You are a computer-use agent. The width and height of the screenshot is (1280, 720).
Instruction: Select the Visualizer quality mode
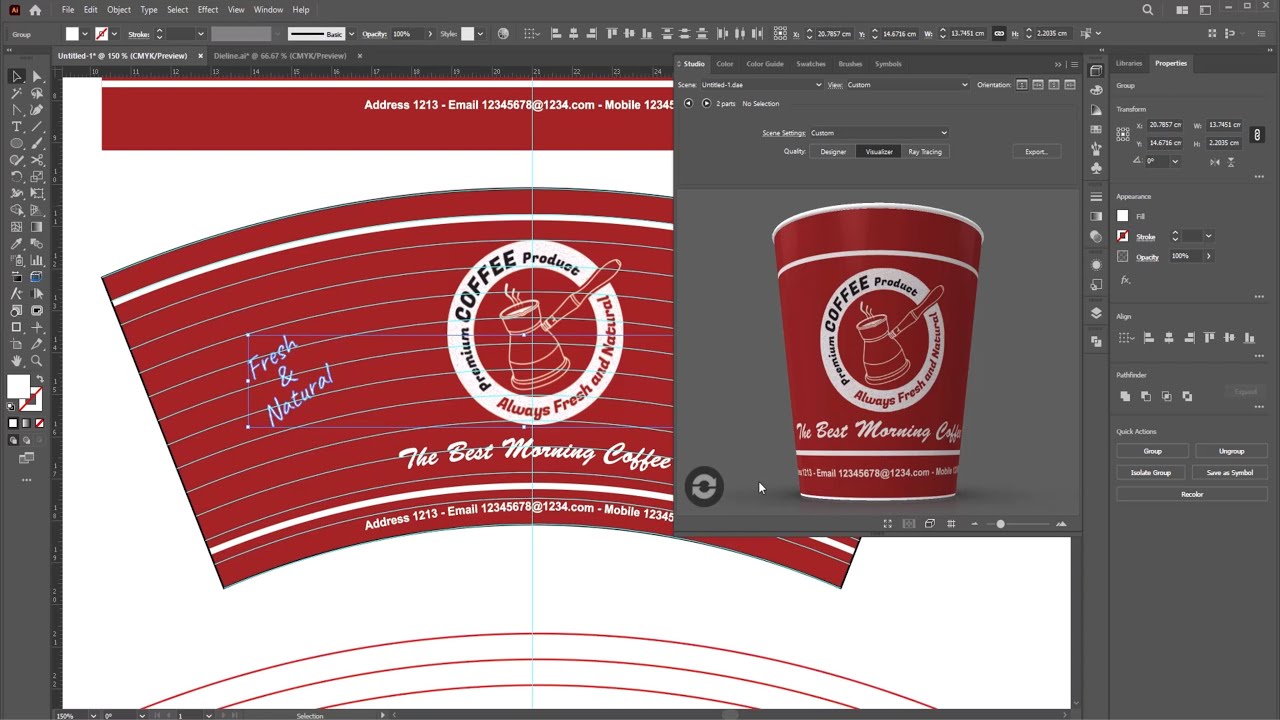tap(879, 152)
